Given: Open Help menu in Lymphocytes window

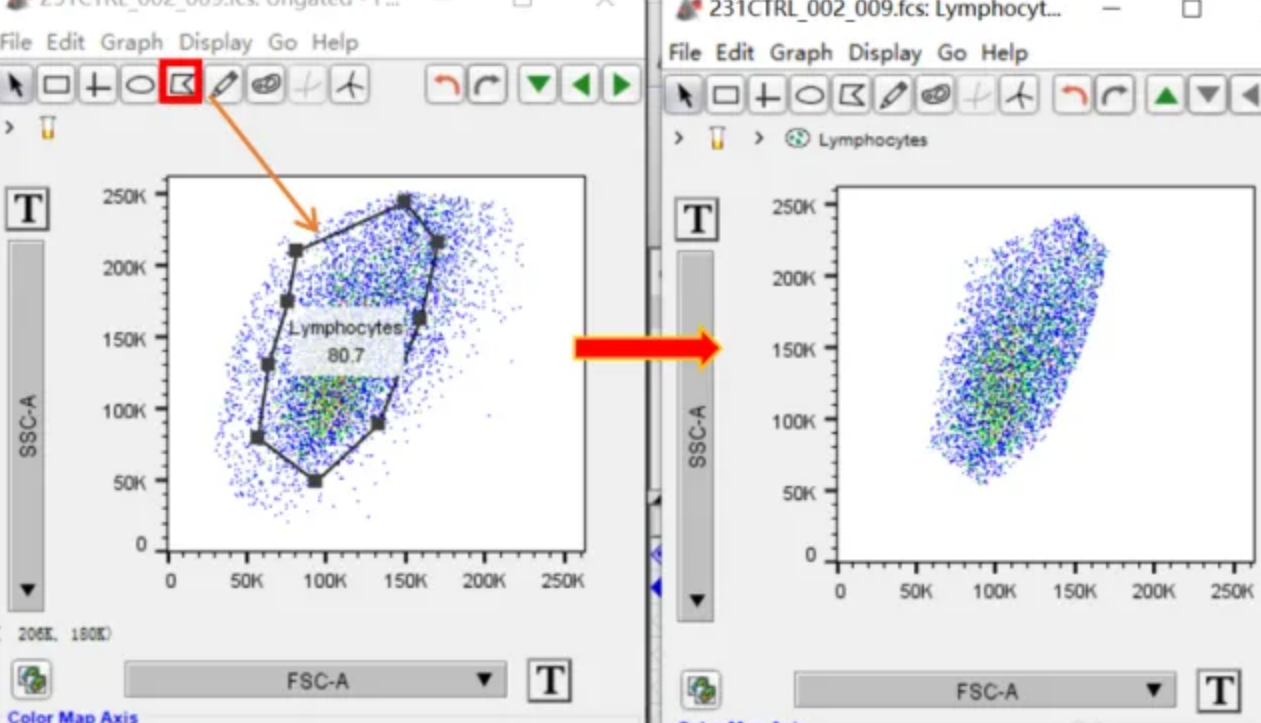Looking at the screenshot, I should 1005,52.
